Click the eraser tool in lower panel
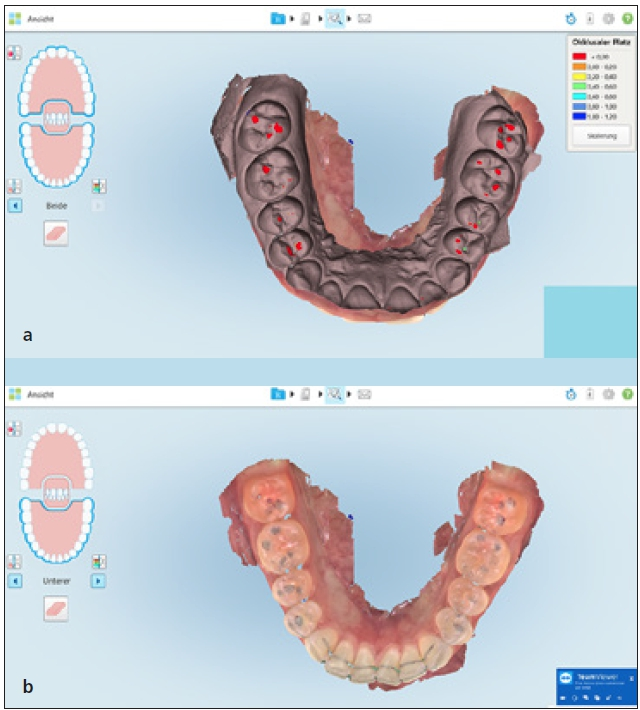The width and height of the screenshot is (640, 710). [x=56, y=608]
